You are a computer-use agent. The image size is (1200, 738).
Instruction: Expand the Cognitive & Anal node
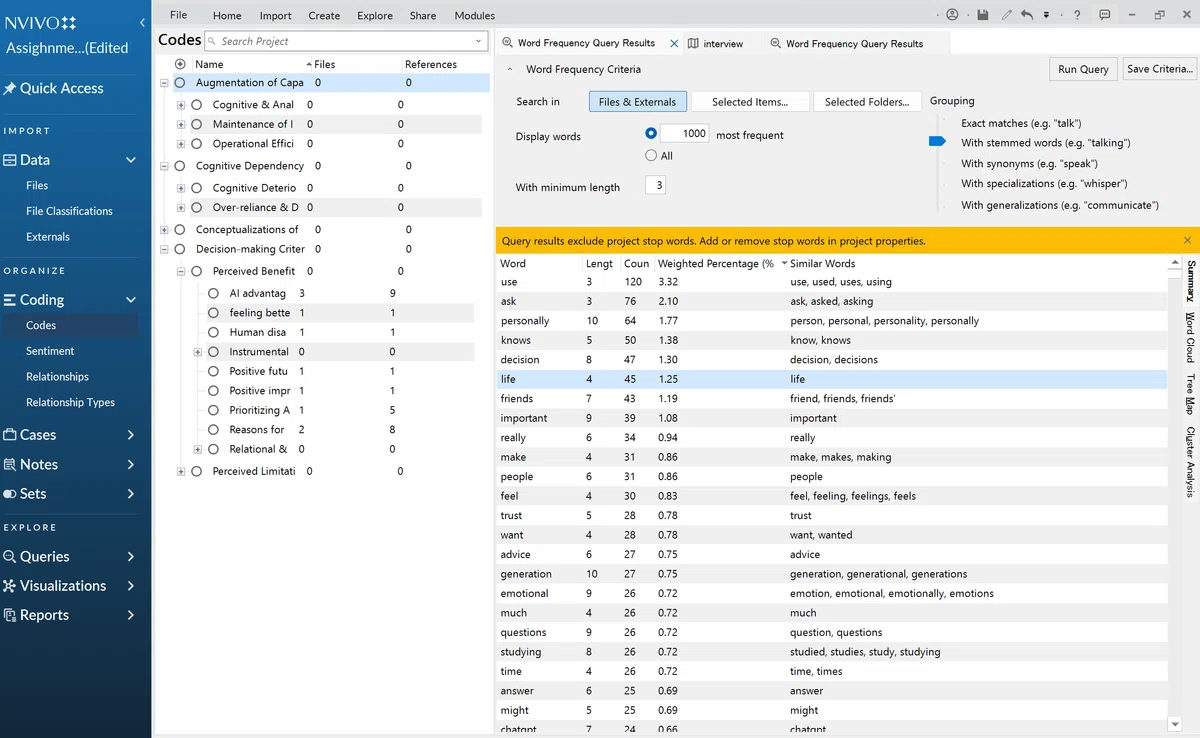pos(181,105)
